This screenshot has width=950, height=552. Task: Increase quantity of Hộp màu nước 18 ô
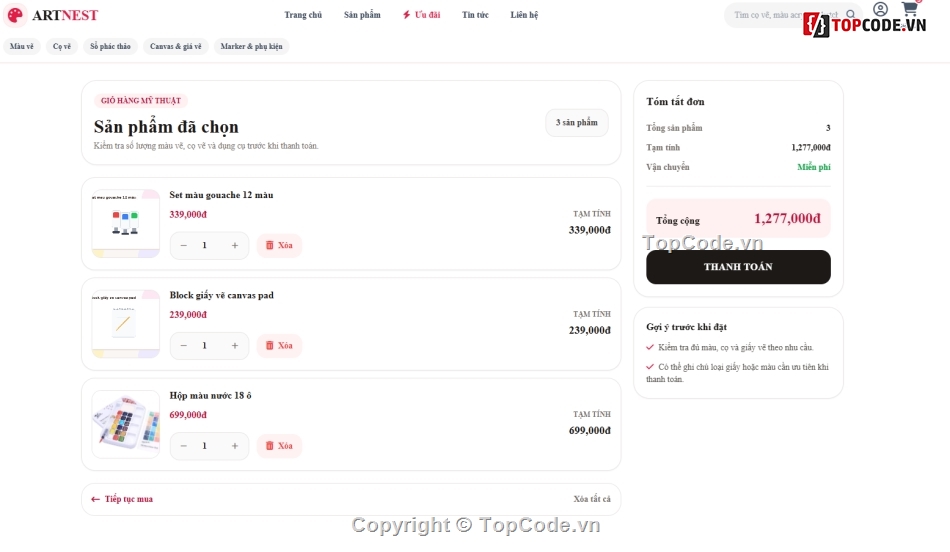pyautogui.click(x=234, y=446)
